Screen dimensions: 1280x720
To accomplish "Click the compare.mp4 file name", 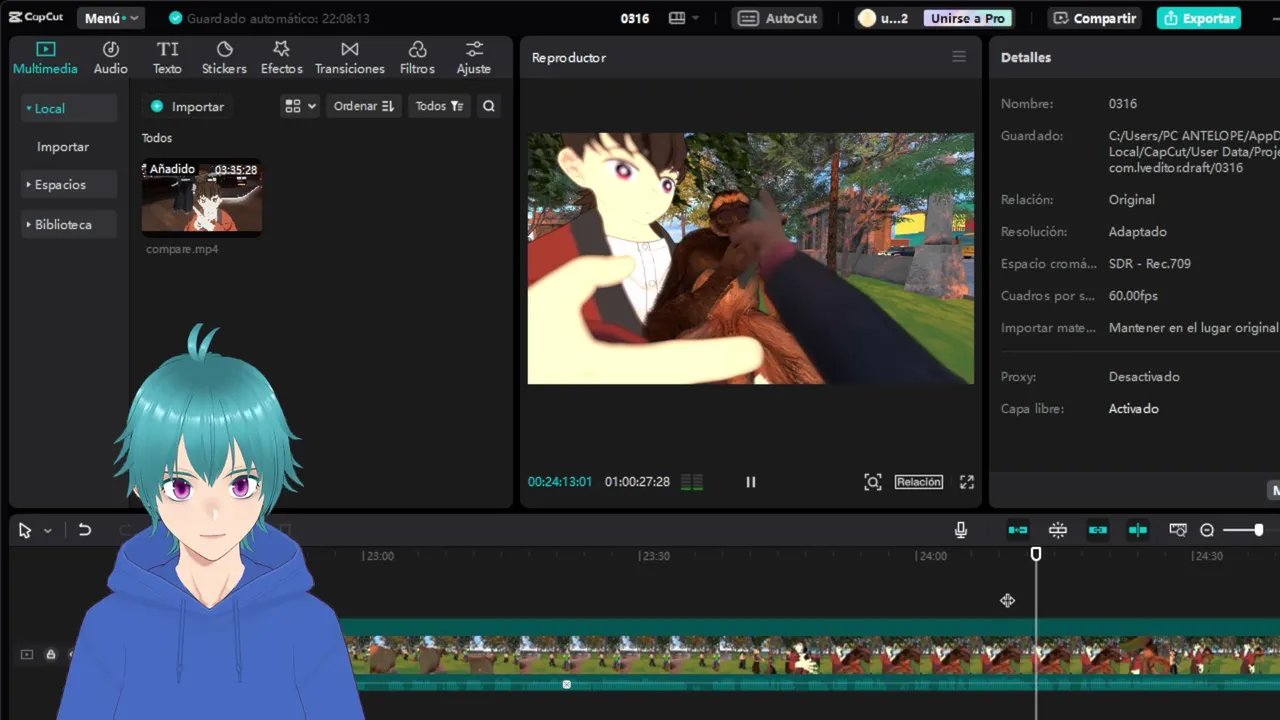I will pyautogui.click(x=182, y=249).
